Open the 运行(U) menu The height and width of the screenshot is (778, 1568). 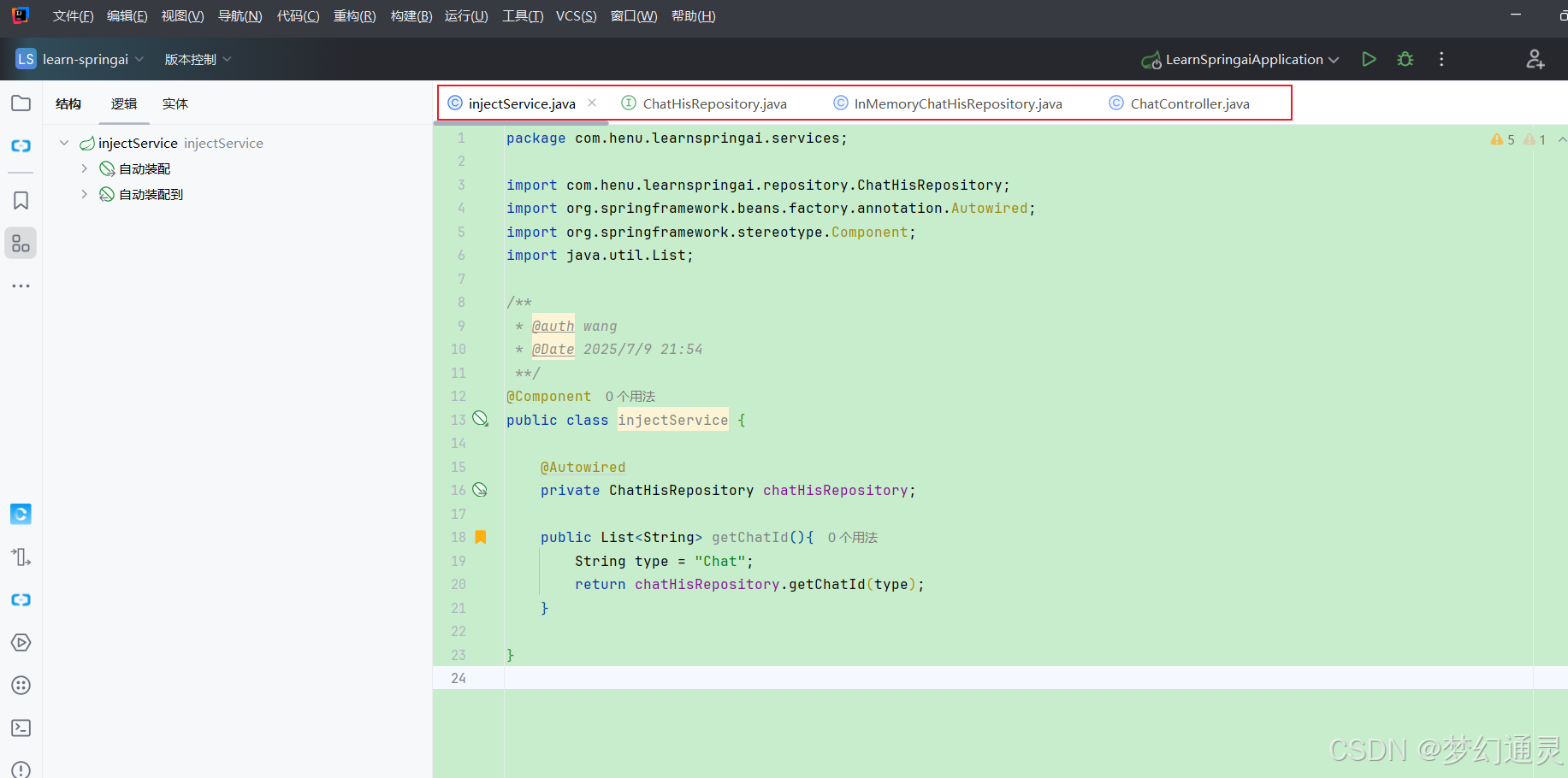tap(466, 16)
